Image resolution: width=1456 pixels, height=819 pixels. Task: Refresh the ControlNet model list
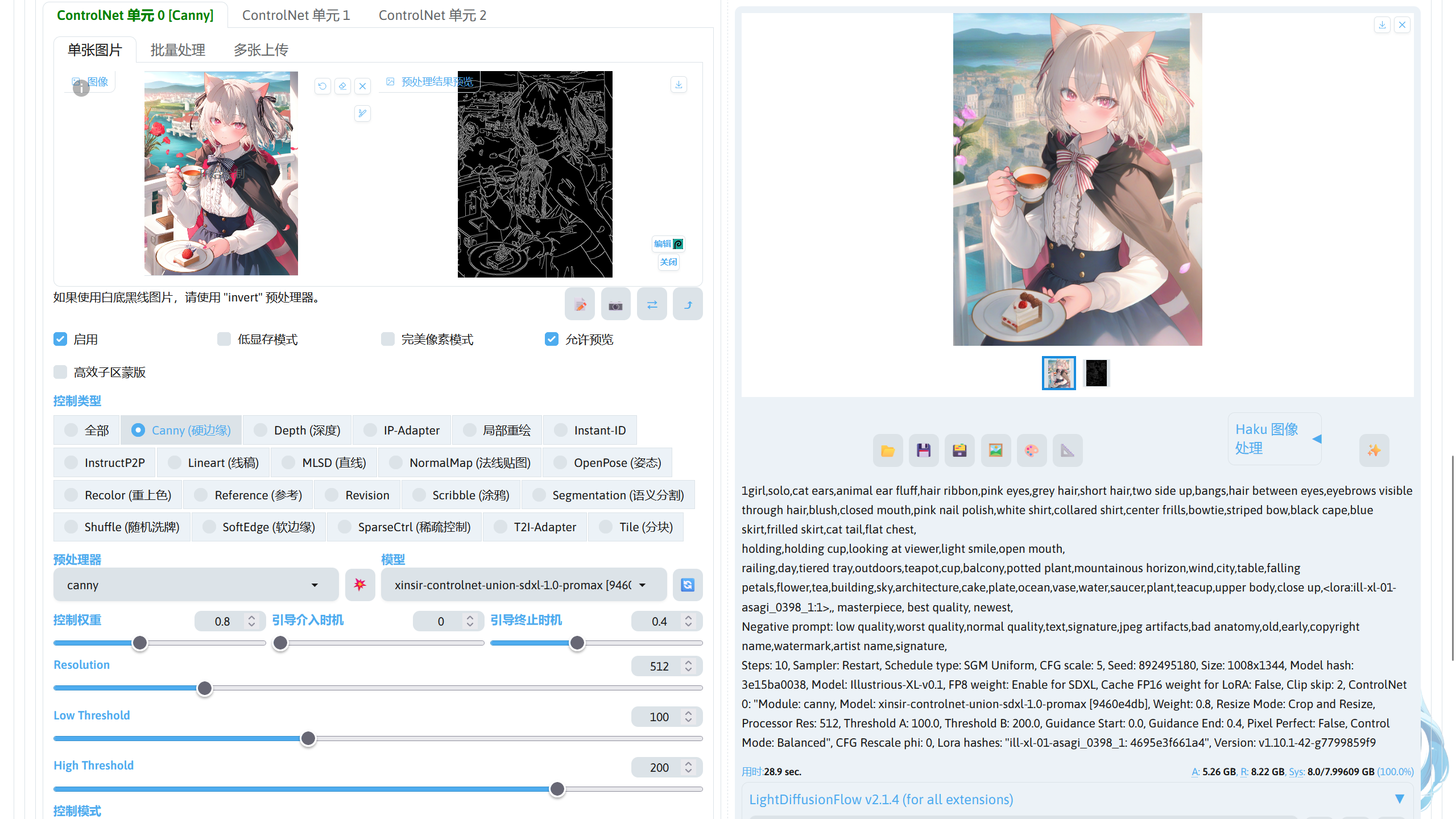coord(687,585)
